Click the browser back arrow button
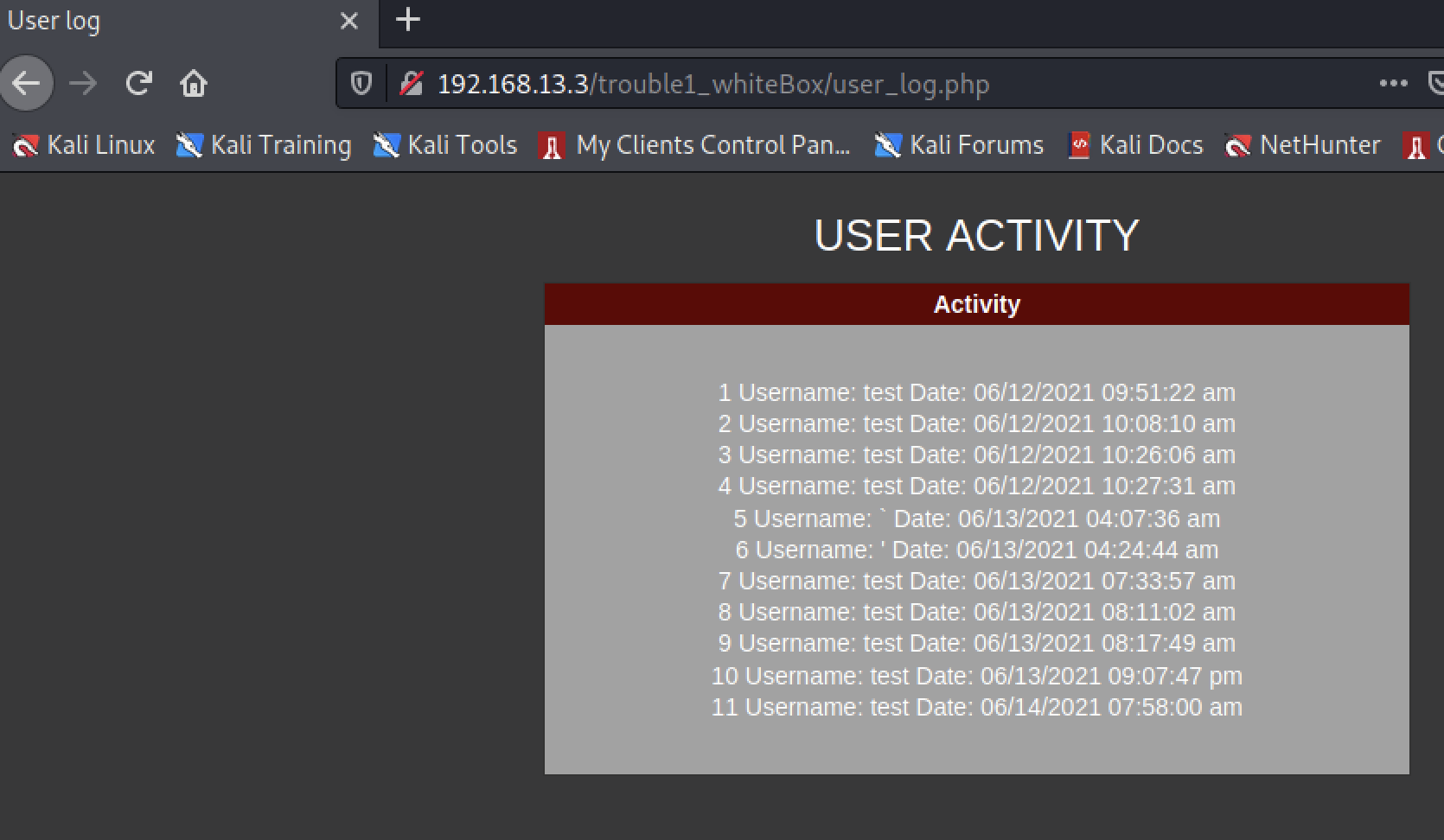The image size is (1444, 840). pyautogui.click(x=27, y=84)
